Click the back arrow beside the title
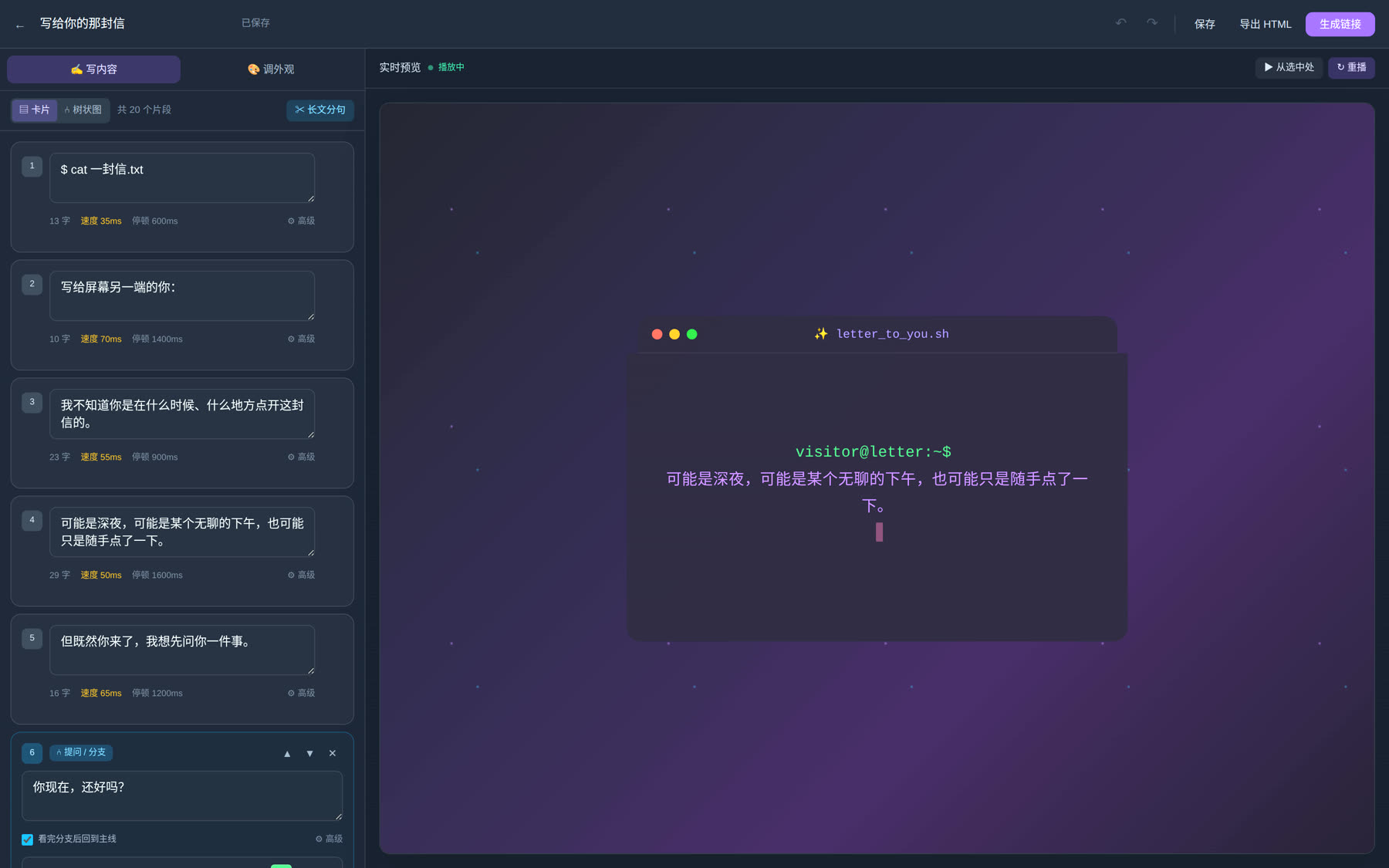 (x=20, y=25)
